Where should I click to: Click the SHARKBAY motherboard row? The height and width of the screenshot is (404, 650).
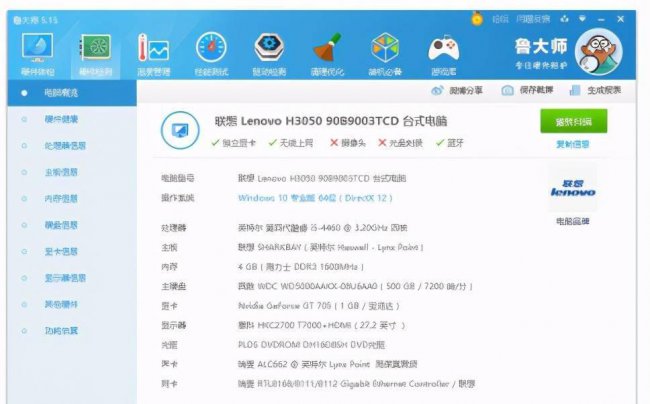coord(330,247)
